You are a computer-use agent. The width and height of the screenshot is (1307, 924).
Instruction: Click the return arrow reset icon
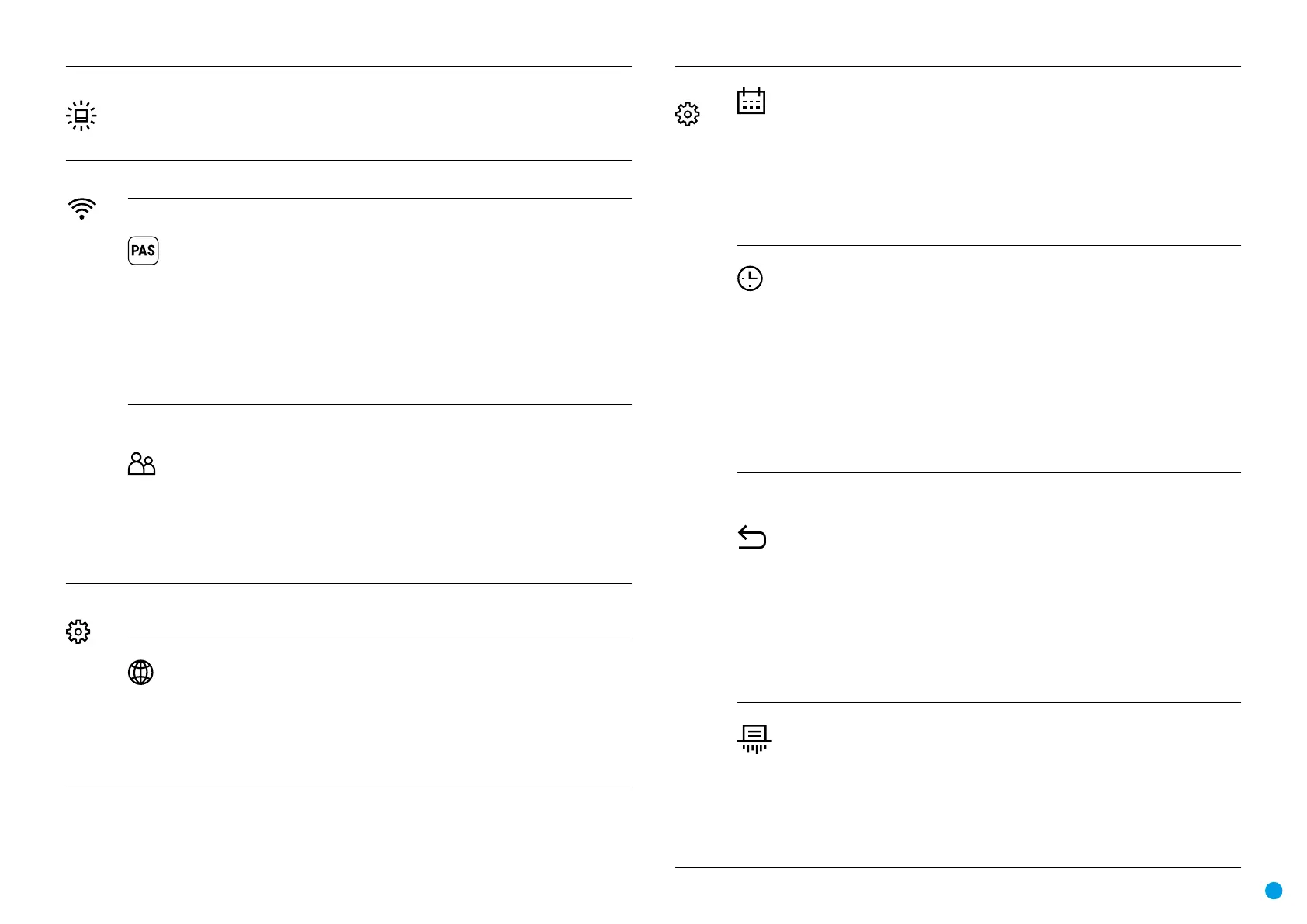pos(751,537)
